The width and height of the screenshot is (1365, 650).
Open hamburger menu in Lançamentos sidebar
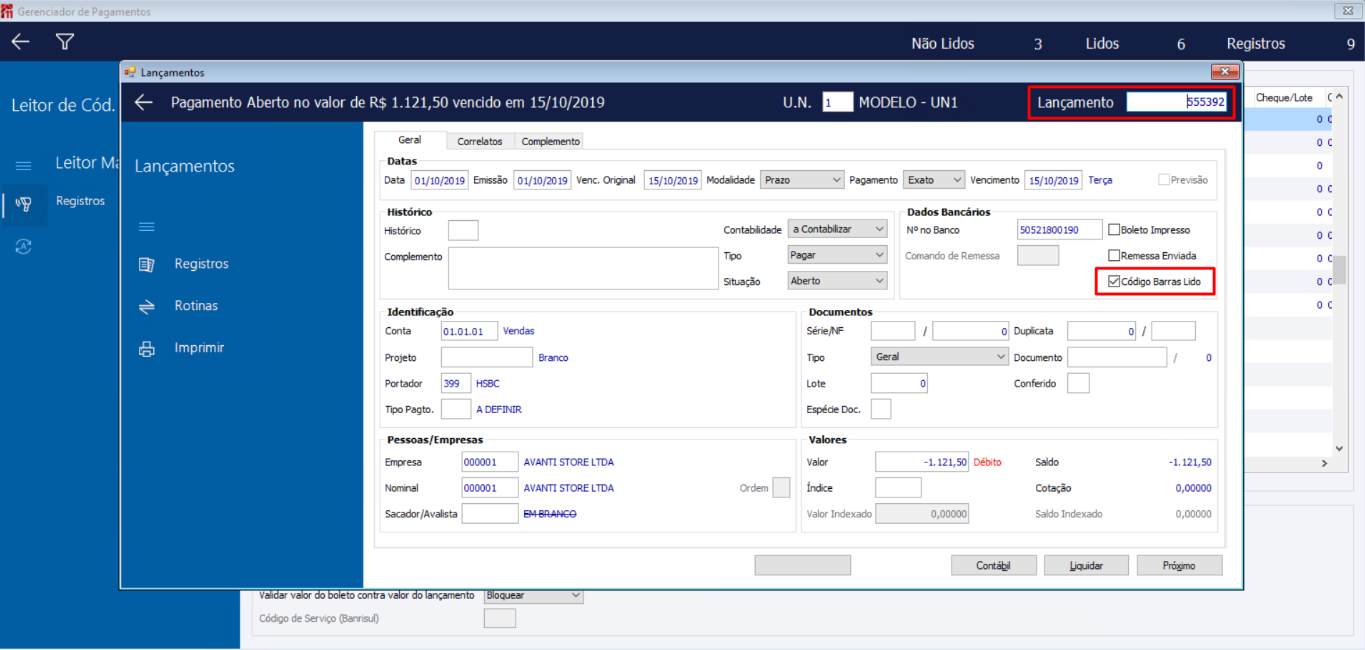point(147,227)
